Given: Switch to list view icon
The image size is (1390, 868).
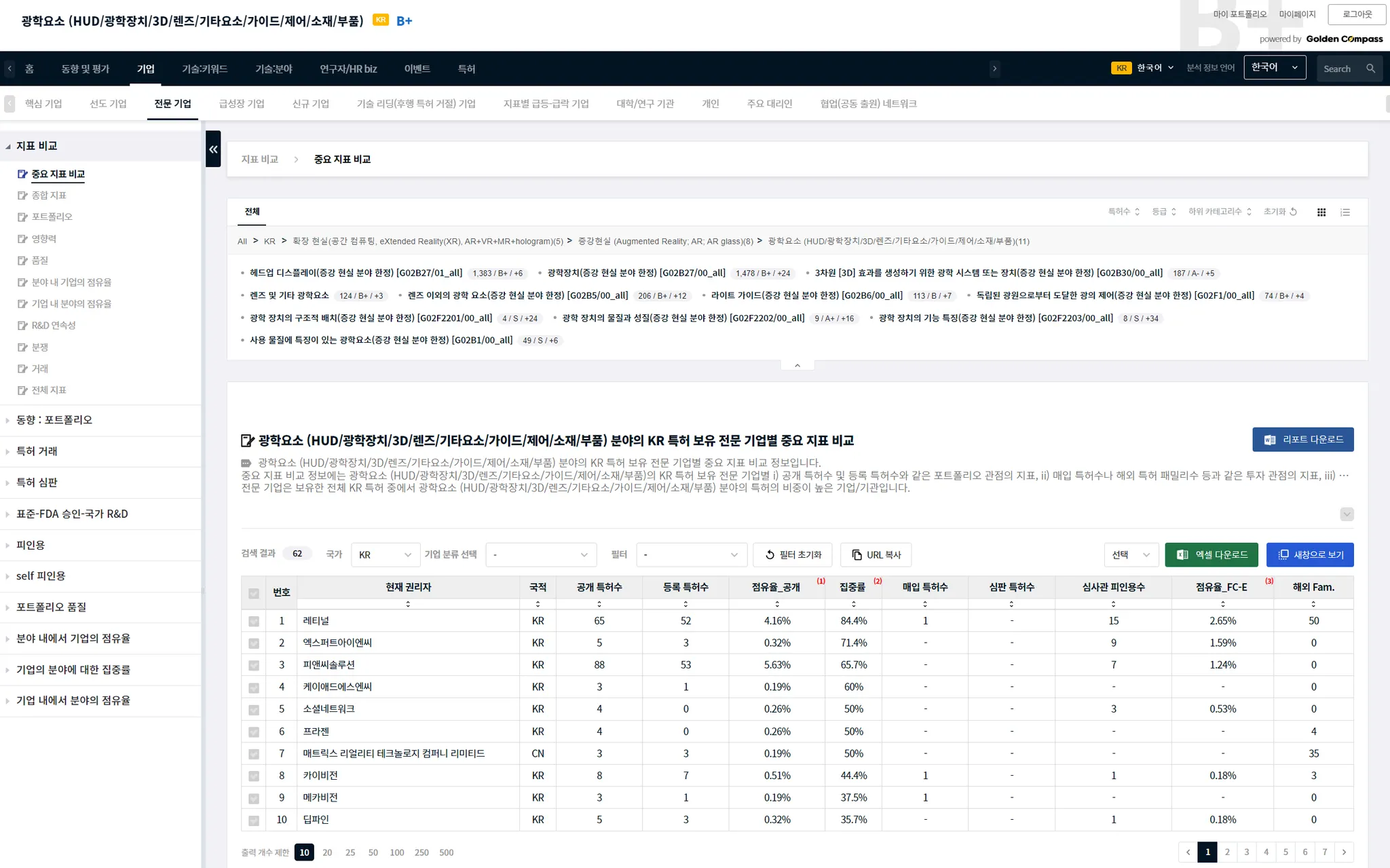Looking at the screenshot, I should [1345, 212].
